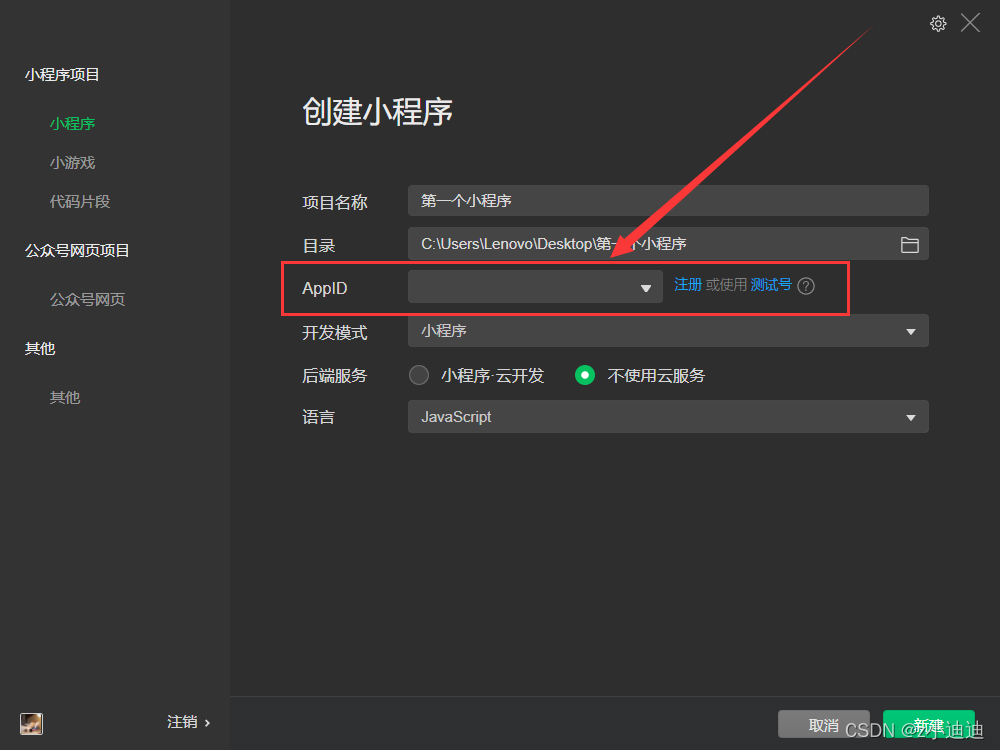Click the 新建 button

[928, 723]
